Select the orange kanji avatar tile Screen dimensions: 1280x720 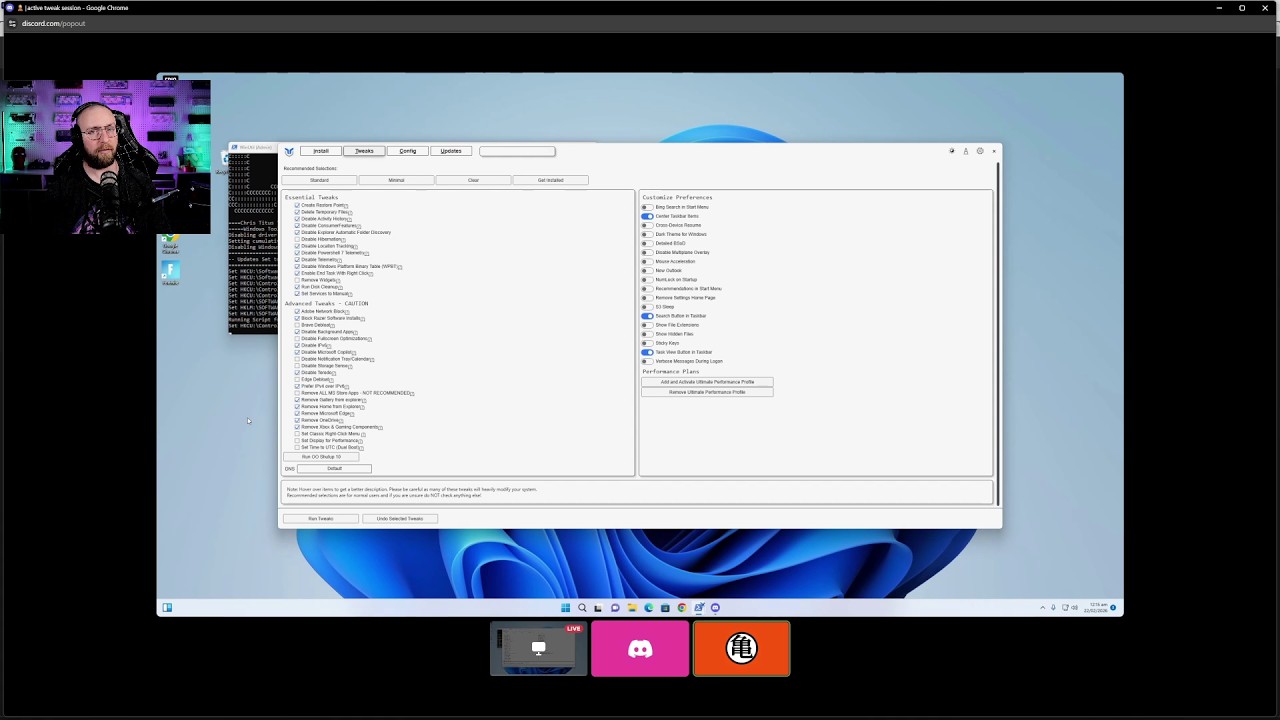tap(741, 649)
